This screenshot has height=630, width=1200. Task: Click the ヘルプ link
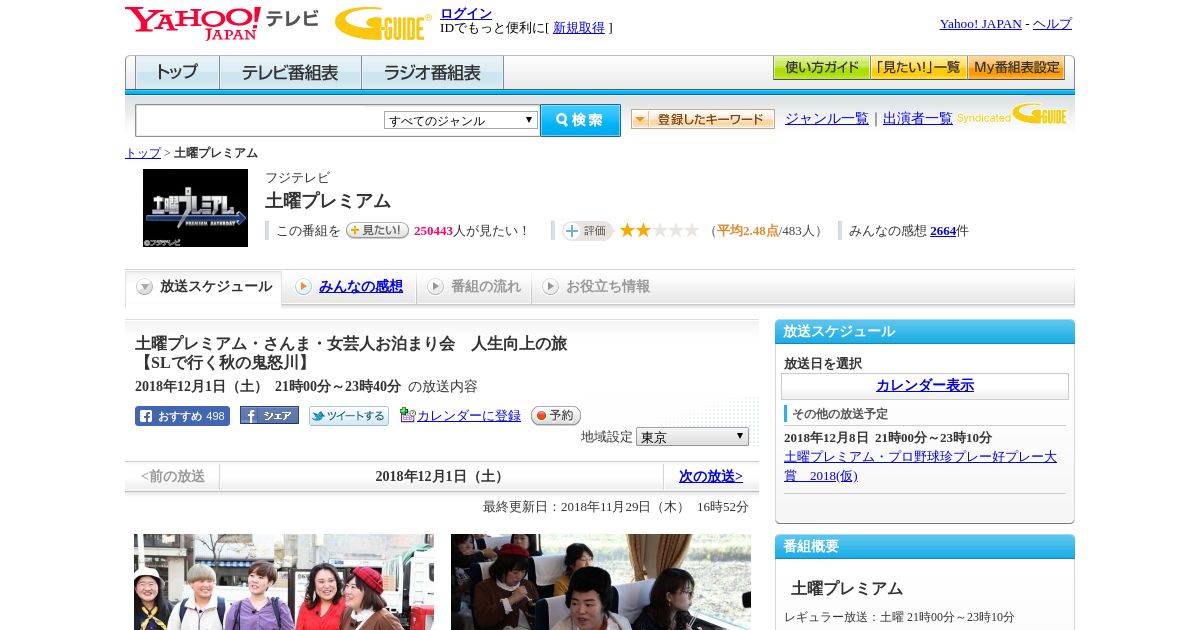click(1052, 24)
